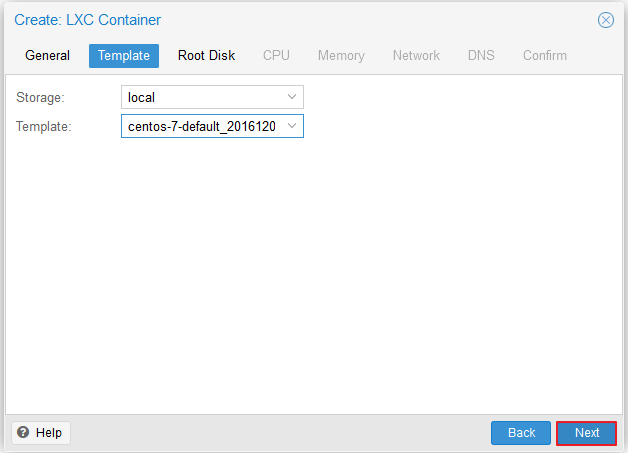Click the Template field with centos-7-default

pos(212,126)
